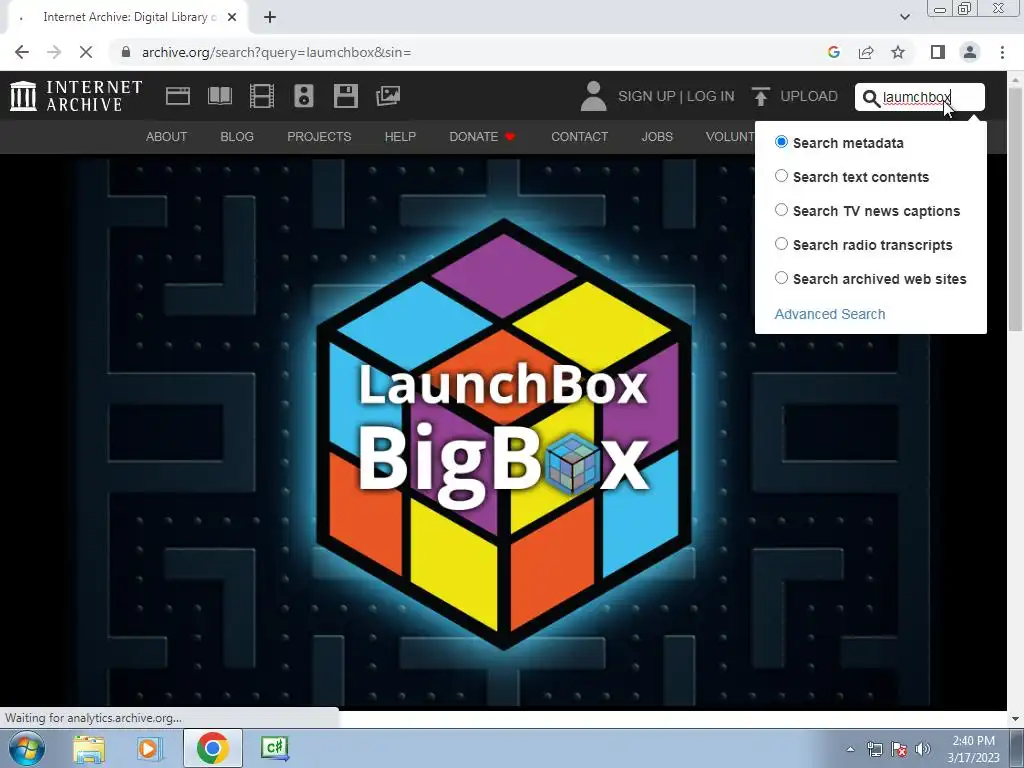Click the UPLOAD link text
Image resolution: width=1024 pixels, height=768 pixels.
pos(809,96)
